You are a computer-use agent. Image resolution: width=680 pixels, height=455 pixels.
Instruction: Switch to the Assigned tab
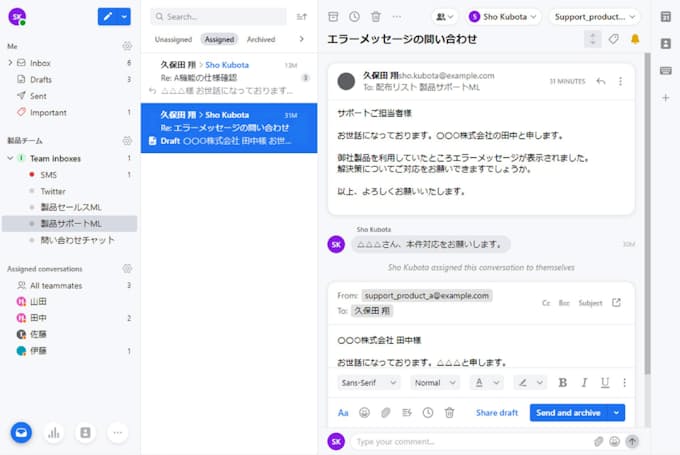219,39
